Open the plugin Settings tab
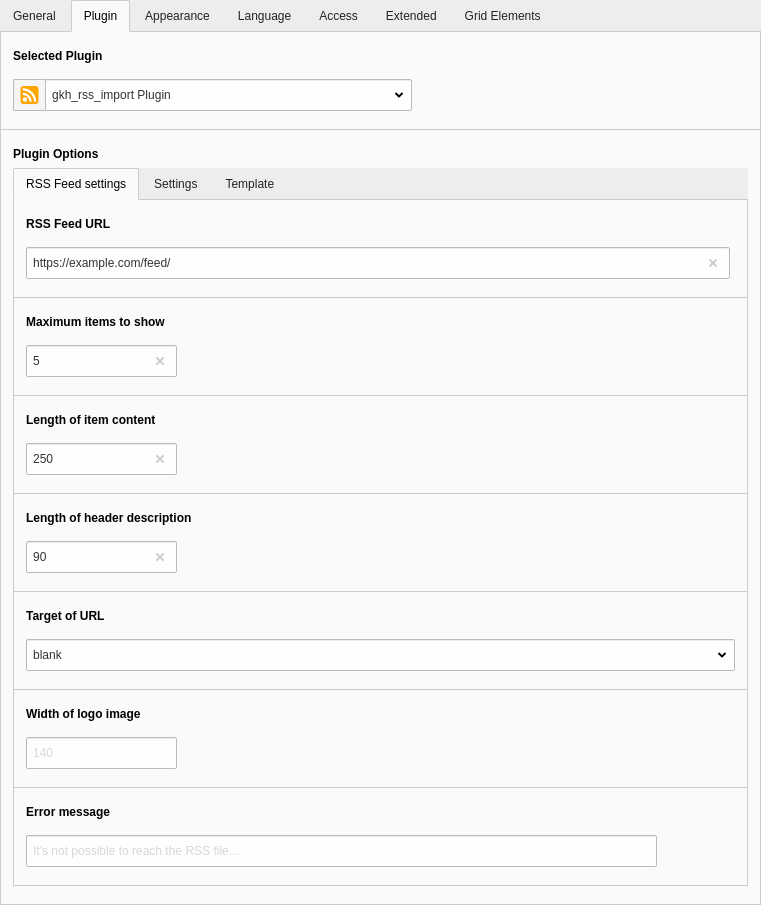The width and height of the screenshot is (761, 905). coord(175,184)
